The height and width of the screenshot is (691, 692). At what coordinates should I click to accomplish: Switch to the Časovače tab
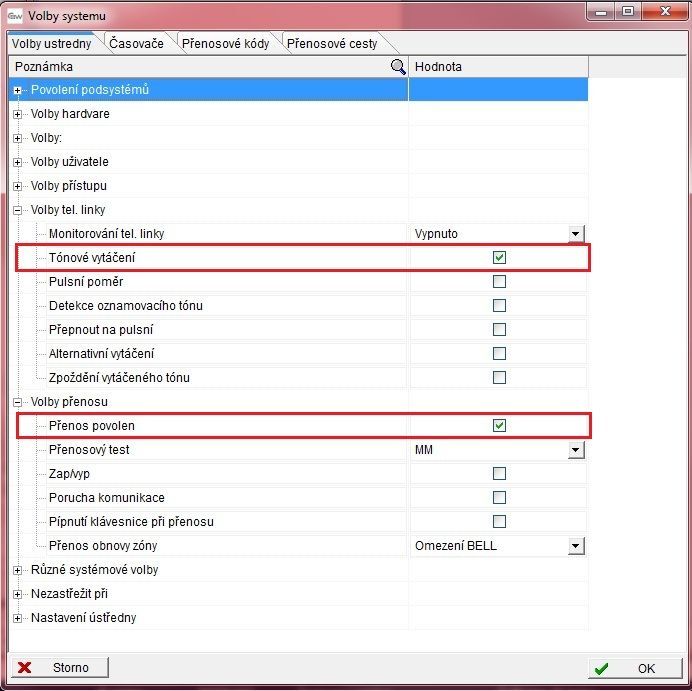[137, 44]
